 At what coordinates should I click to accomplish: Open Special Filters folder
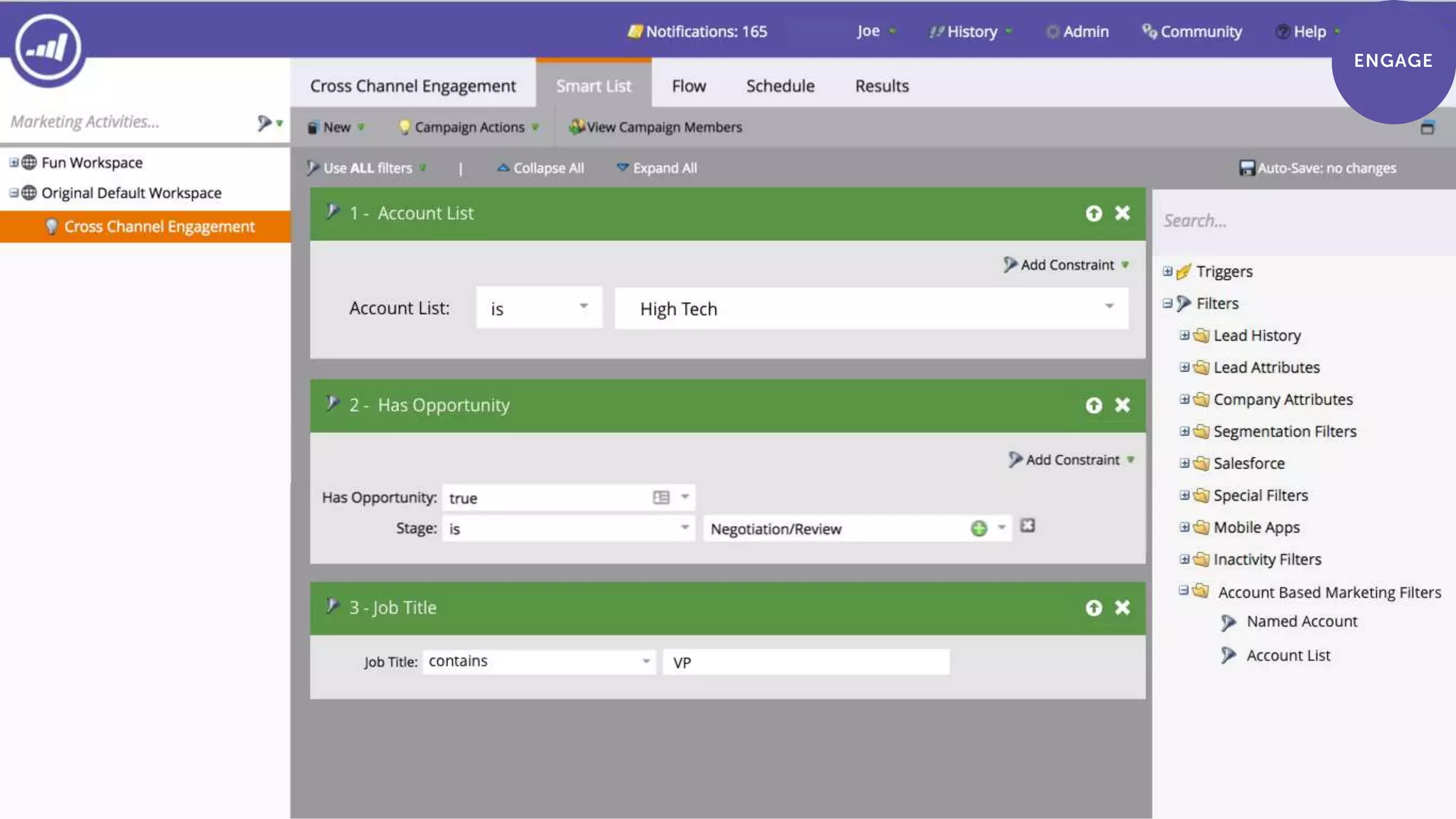[x=1260, y=496]
